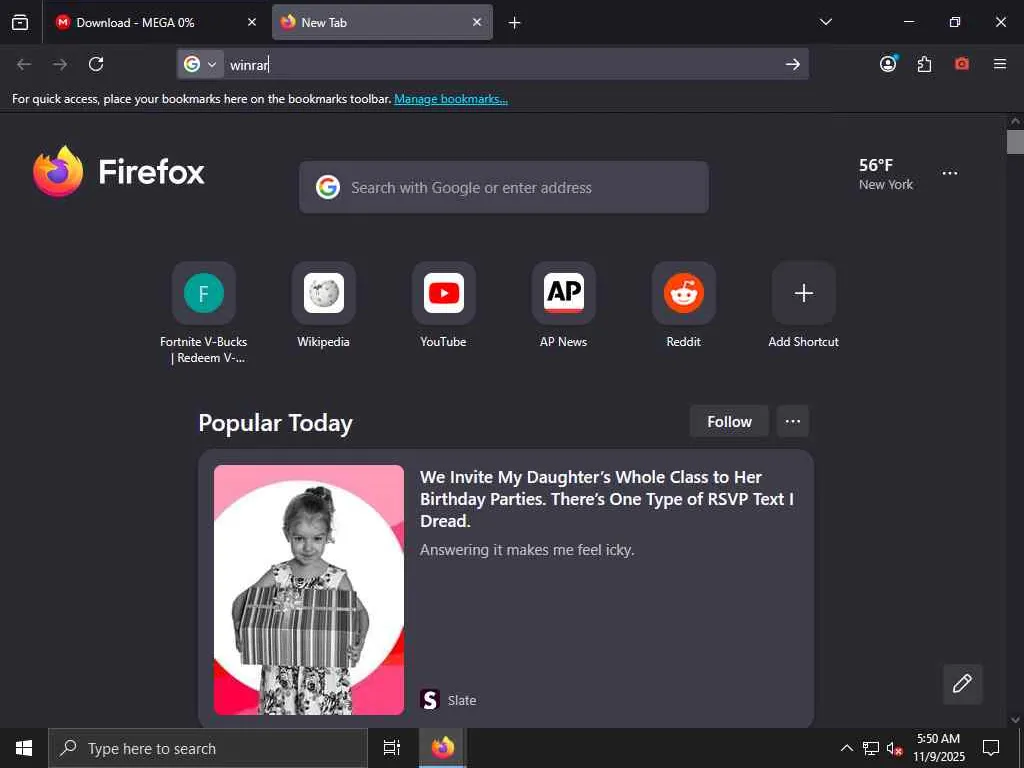The width and height of the screenshot is (1024, 768).
Task: Close the New Tab tab
Action: (x=477, y=22)
